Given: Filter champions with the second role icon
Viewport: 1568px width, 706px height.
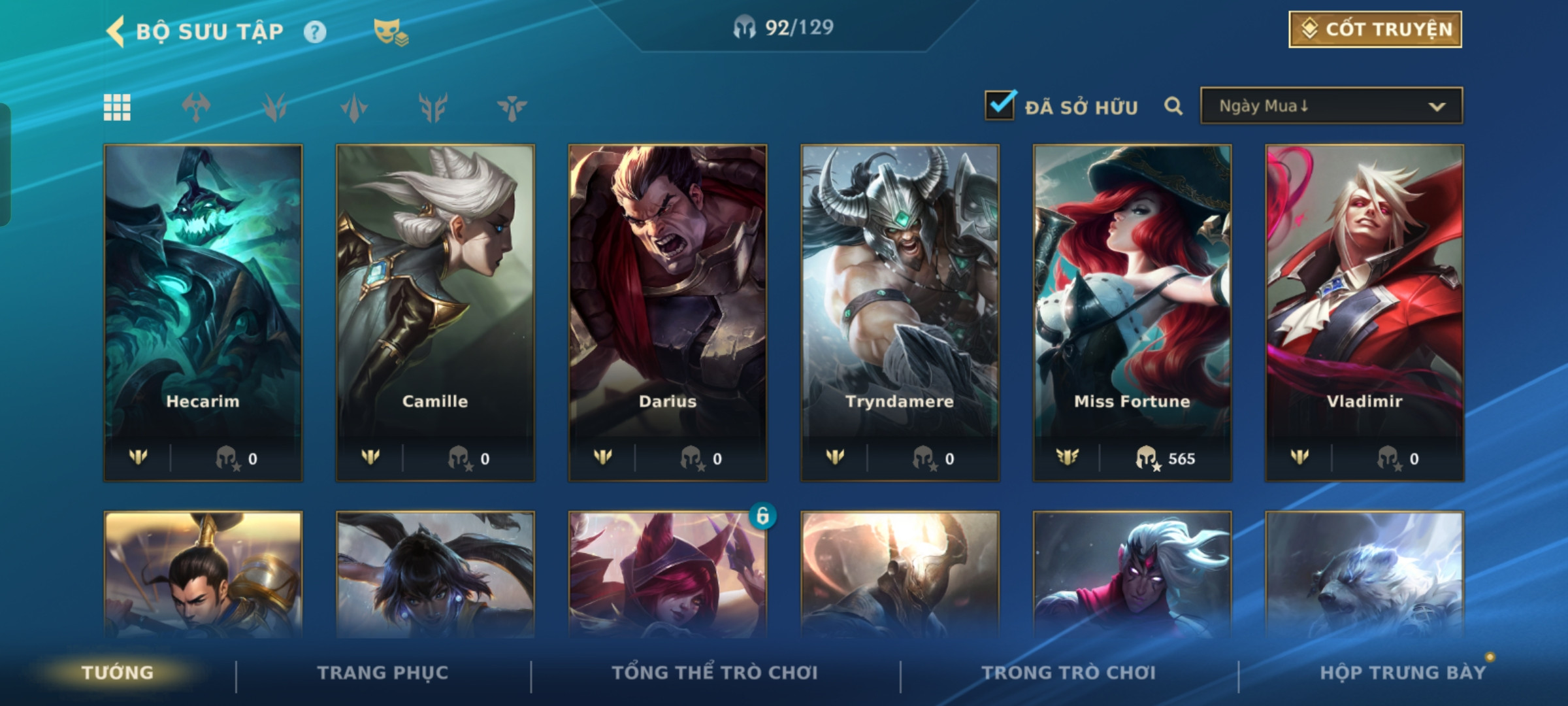Looking at the screenshot, I should click(x=275, y=107).
